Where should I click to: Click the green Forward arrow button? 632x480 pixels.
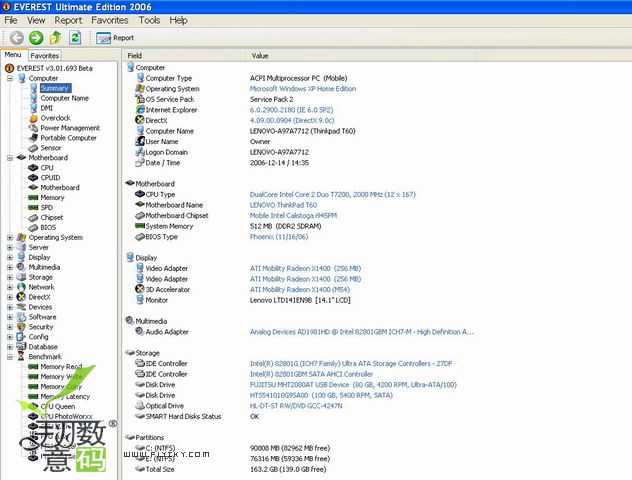coord(36,38)
